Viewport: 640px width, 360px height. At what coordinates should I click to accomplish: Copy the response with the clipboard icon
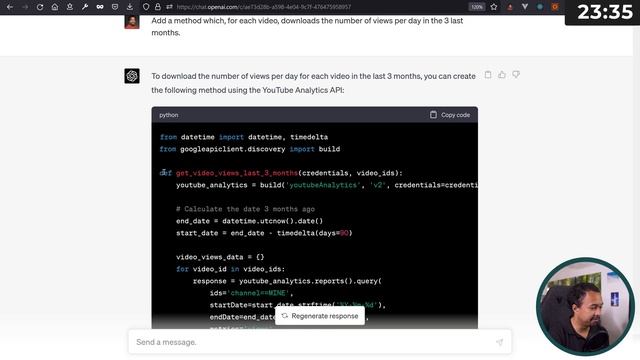pos(488,75)
